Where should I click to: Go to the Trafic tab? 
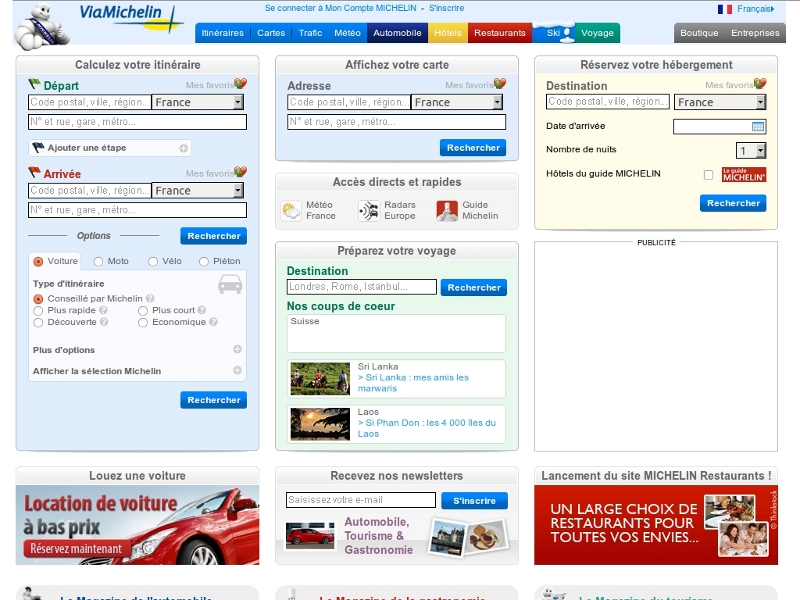point(310,33)
